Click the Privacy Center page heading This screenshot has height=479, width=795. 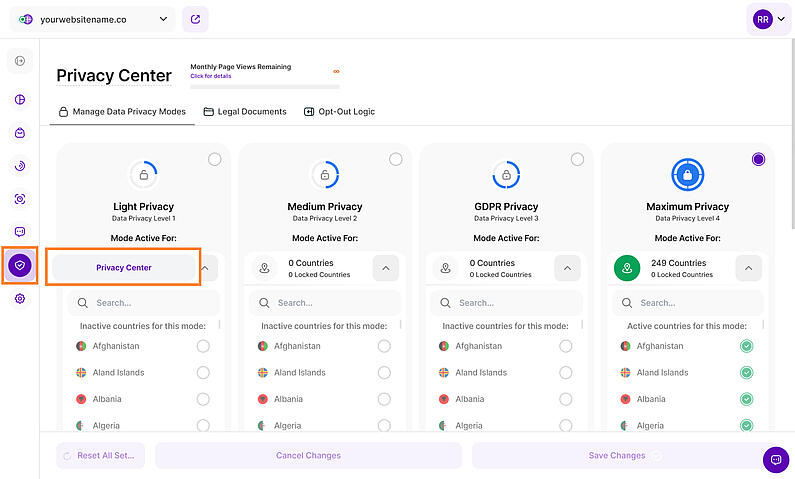tap(114, 76)
